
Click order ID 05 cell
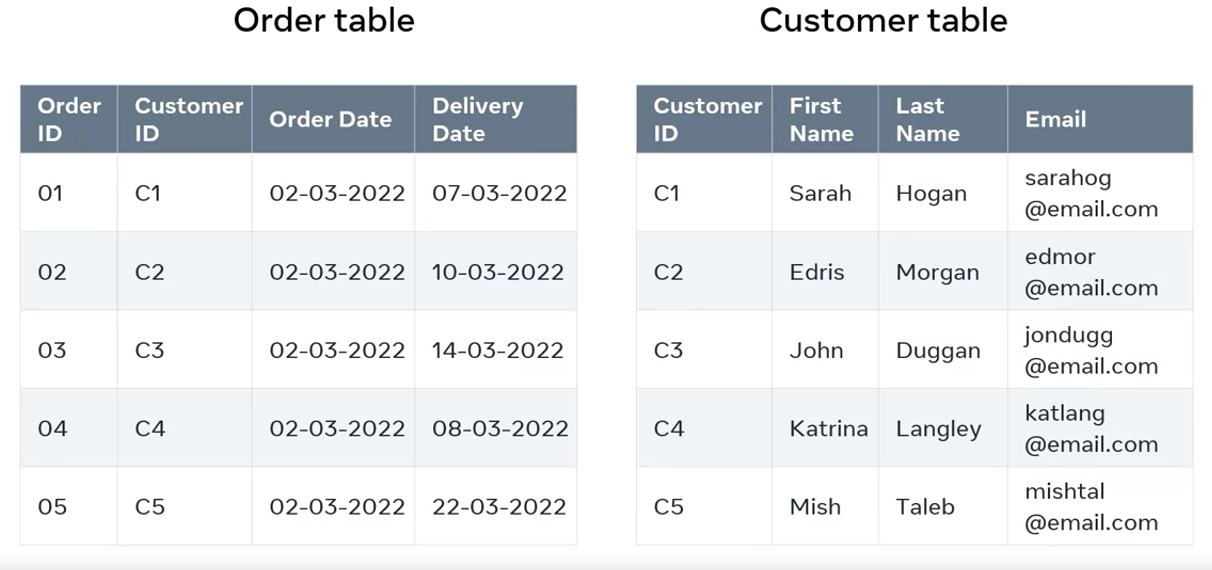[52, 507]
